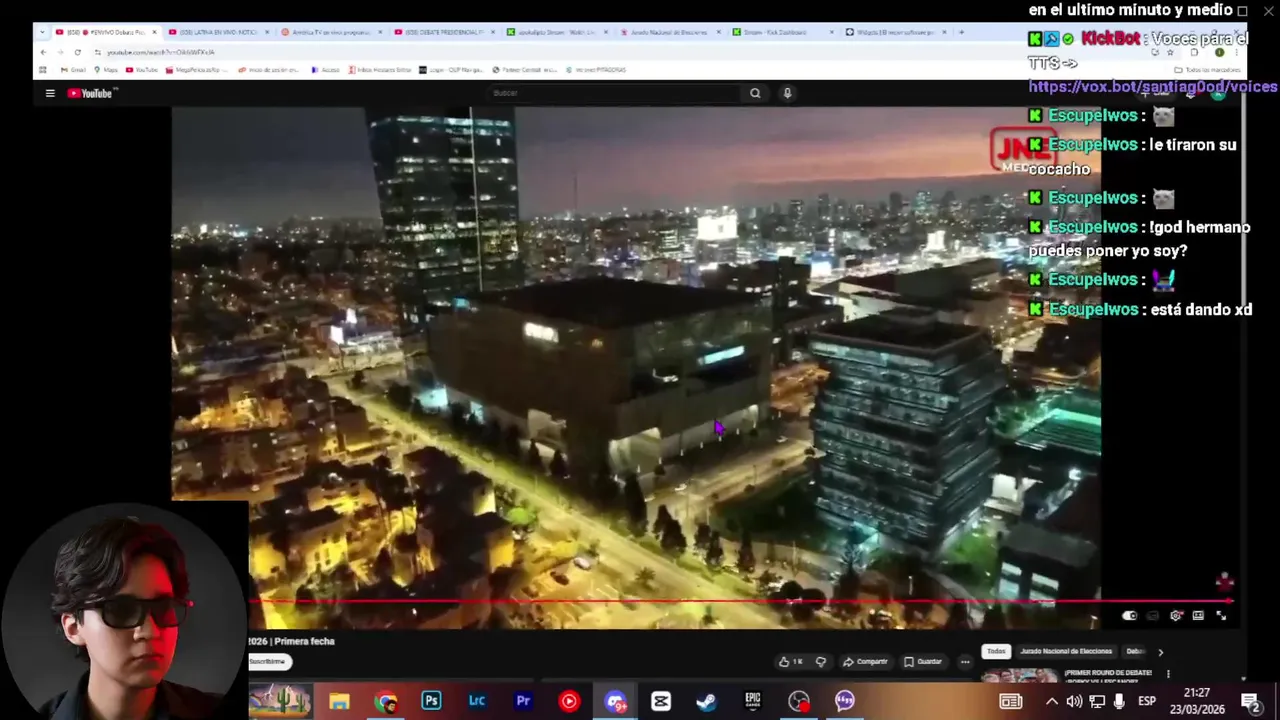Reload the page in Chrome
Viewport: 1280px width, 720px height.
pos(77,52)
